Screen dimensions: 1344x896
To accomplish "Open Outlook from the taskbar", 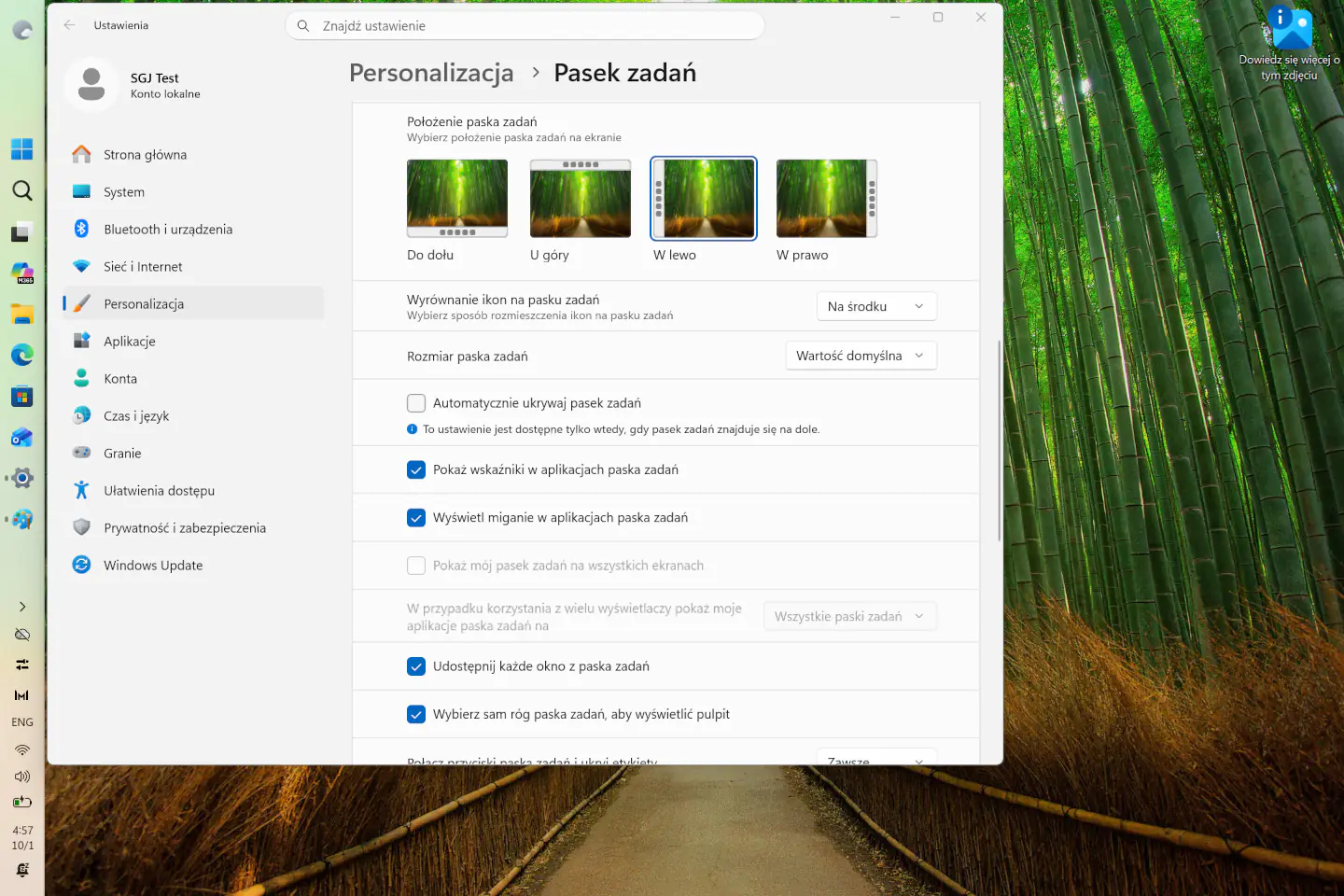I will (22, 437).
